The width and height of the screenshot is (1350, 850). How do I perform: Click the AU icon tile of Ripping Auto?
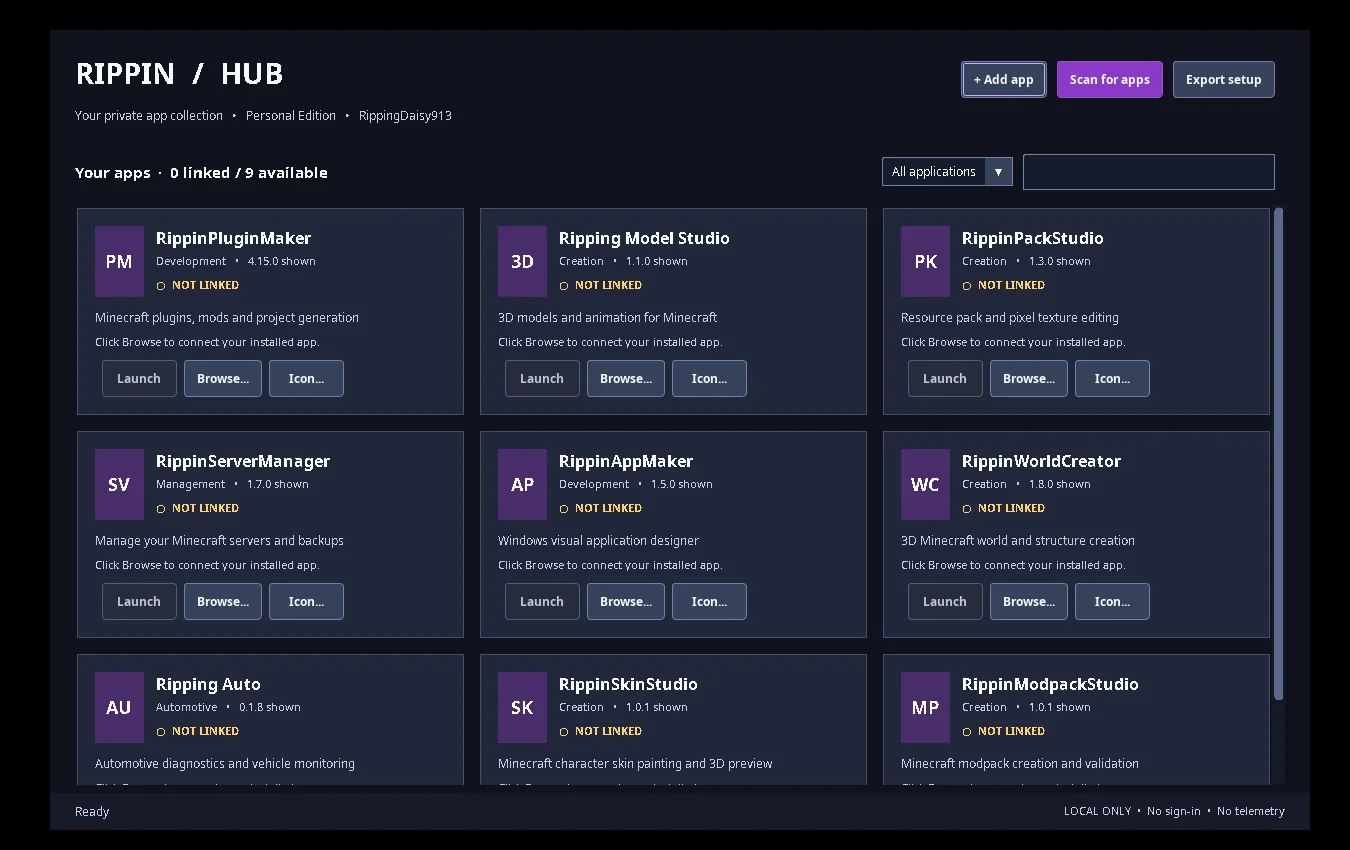click(x=119, y=707)
